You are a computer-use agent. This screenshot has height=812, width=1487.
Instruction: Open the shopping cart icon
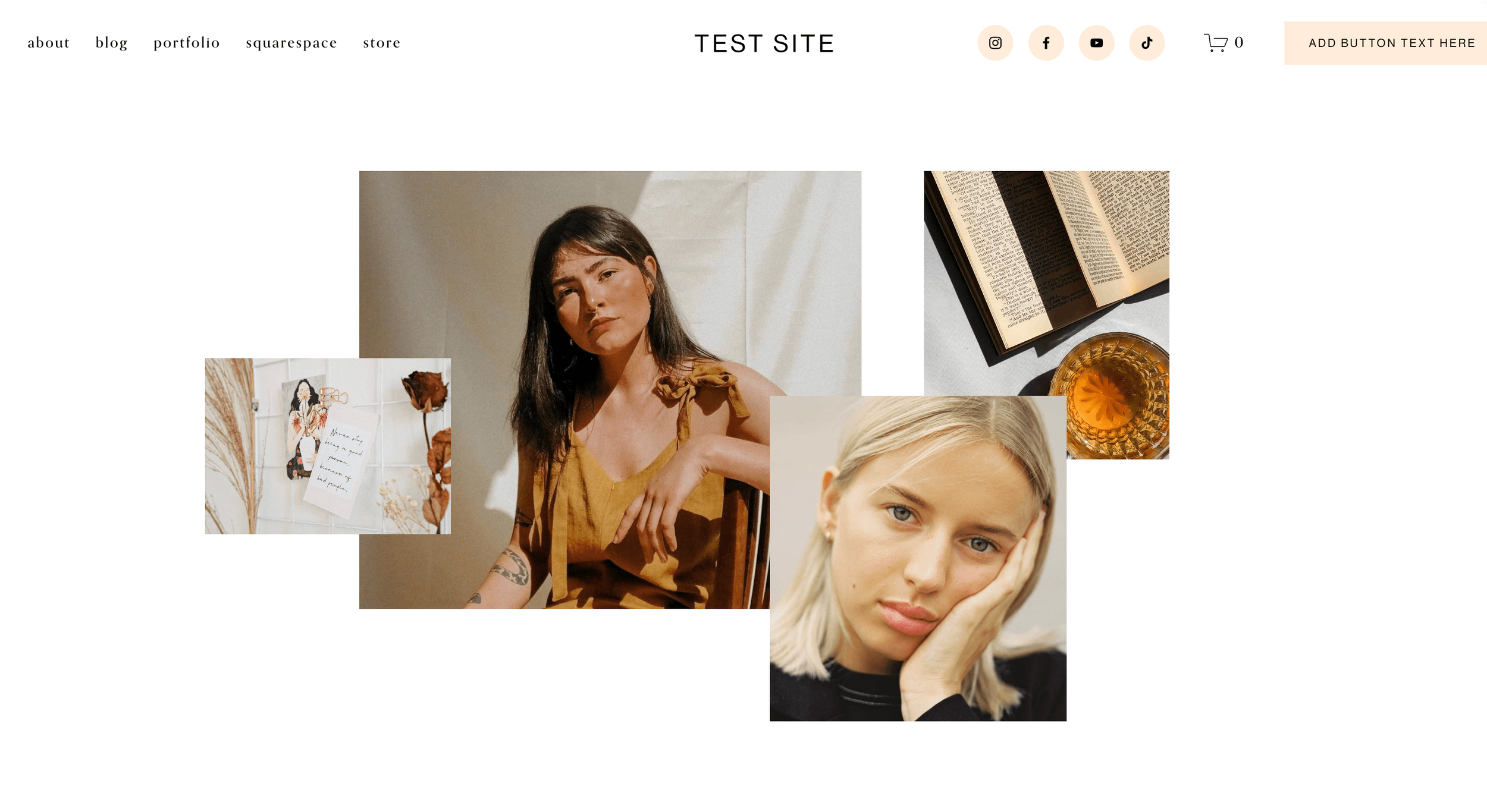[1216, 43]
